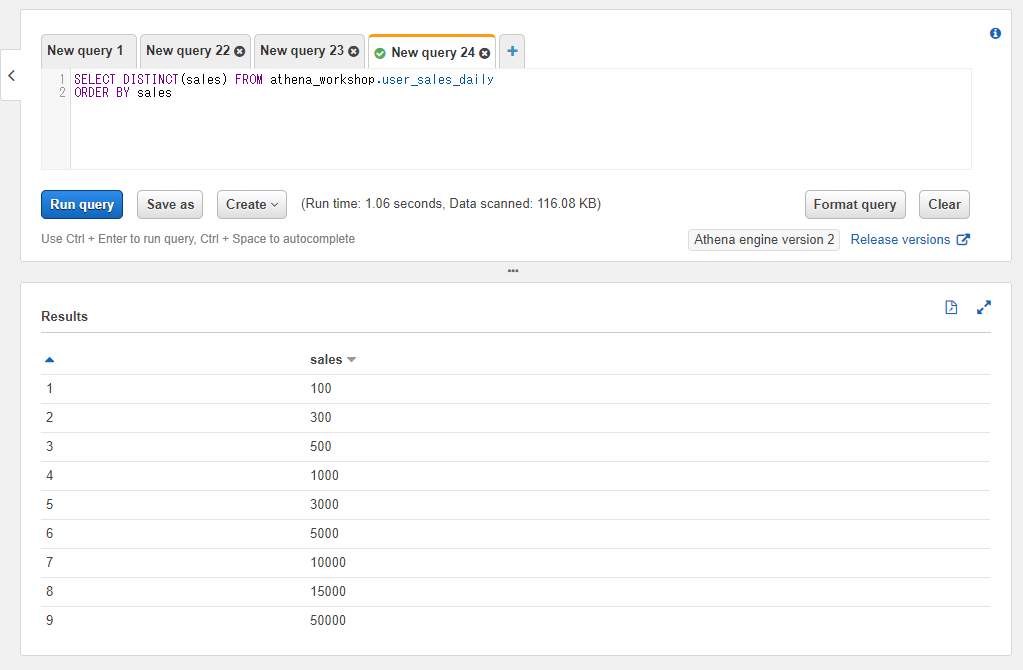The width and height of the screenshot is (1023, 670).
Task: Add a new query tab with plus icon
Action: [x=512, y=51]
